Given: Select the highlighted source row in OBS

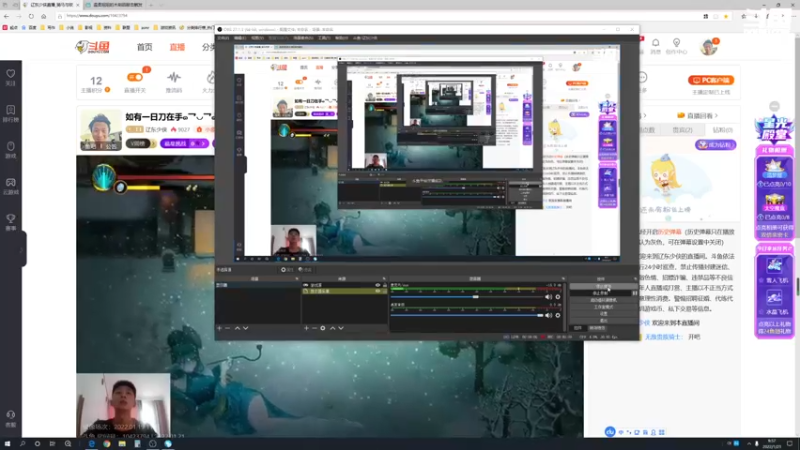Looking at the screenshot, I should coord(344,291).
